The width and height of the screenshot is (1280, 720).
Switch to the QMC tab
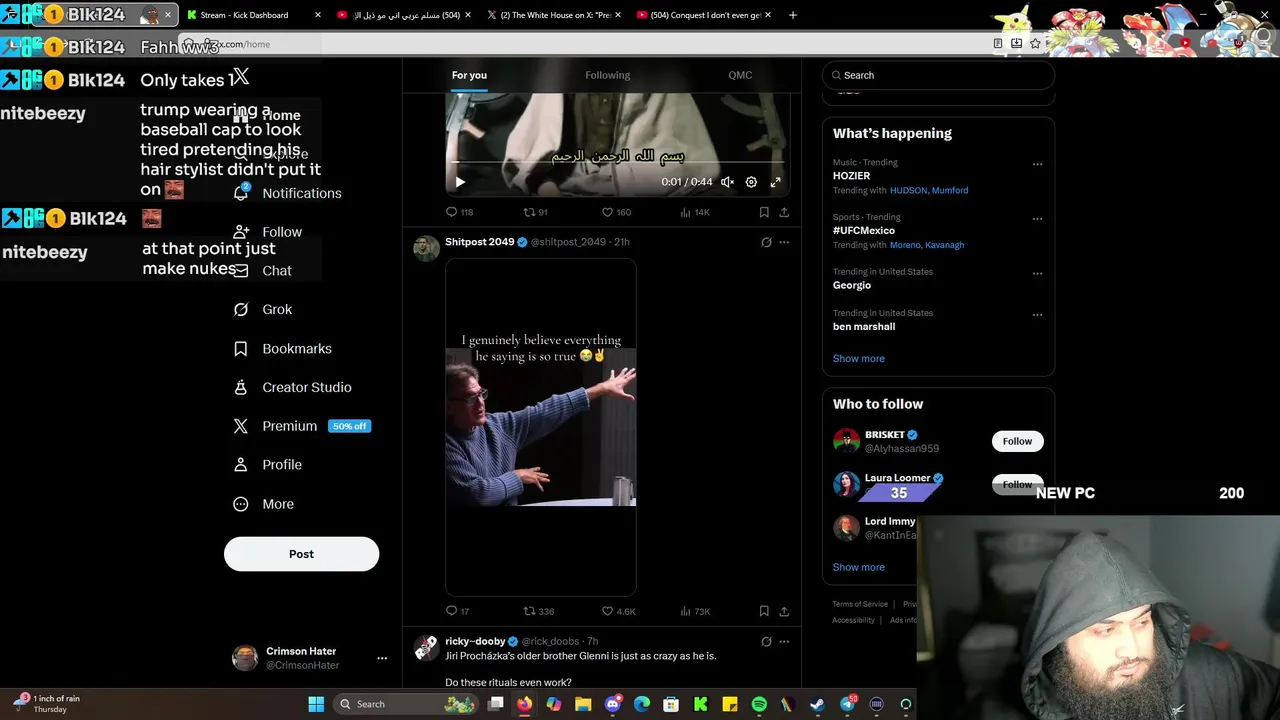pyautogui.click(x=740, y=75)
